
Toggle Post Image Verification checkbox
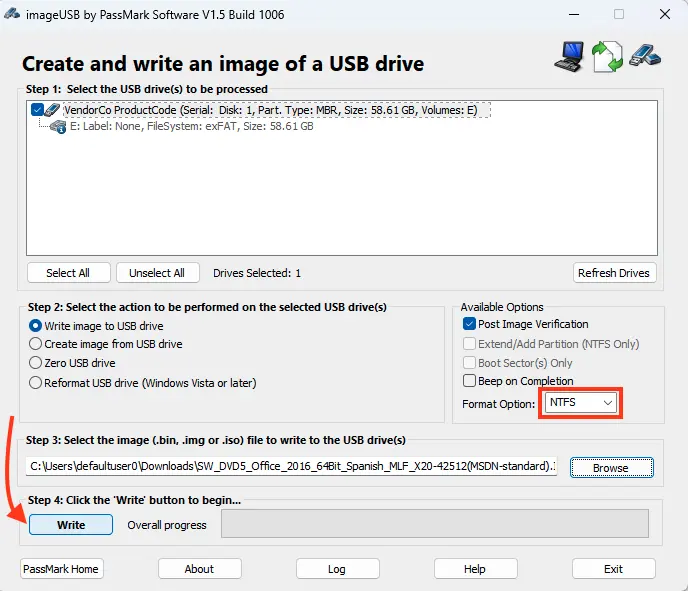pos(469,324)
